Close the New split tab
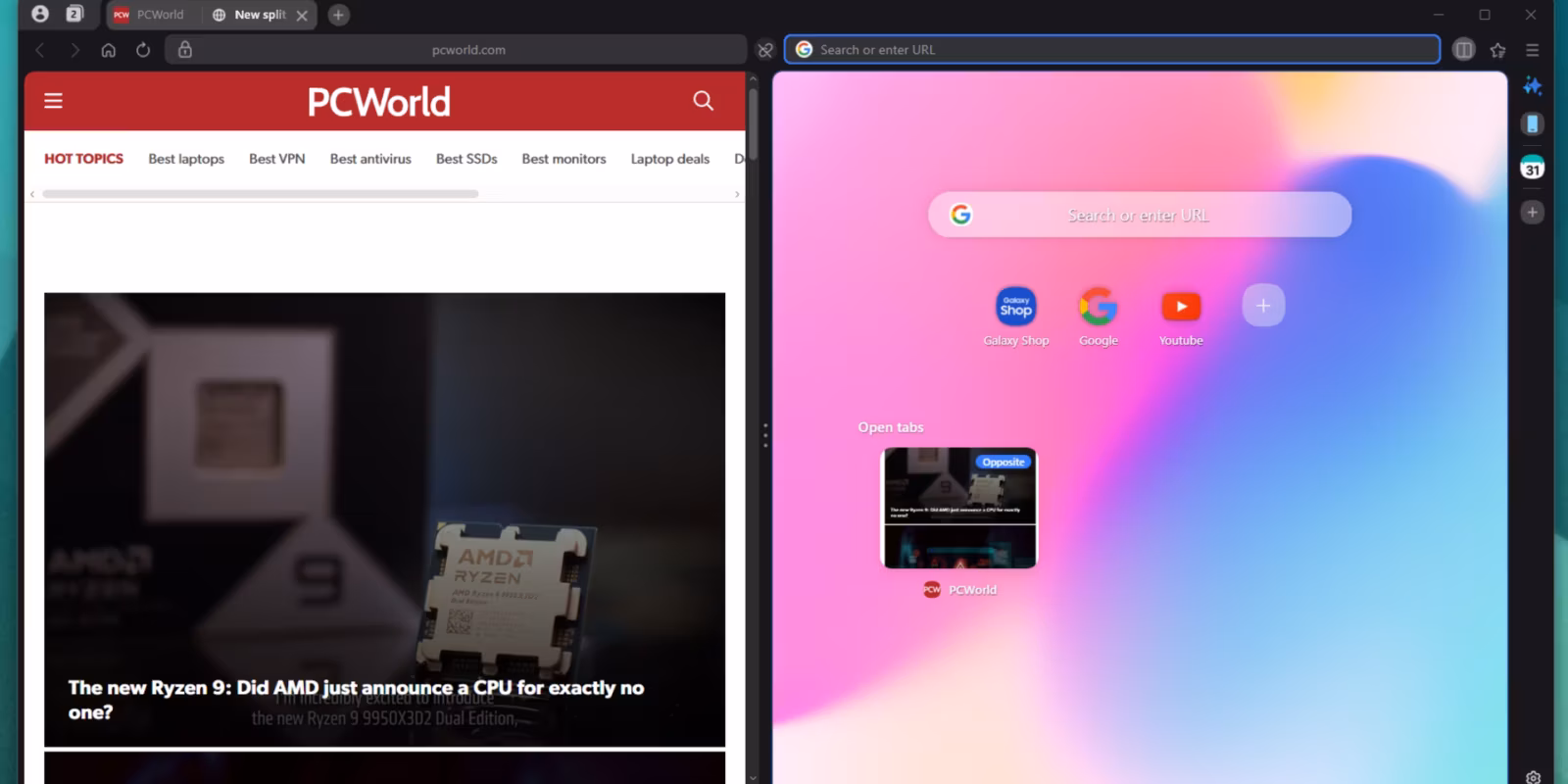1568x784 pixels. [x=302, y=16]
